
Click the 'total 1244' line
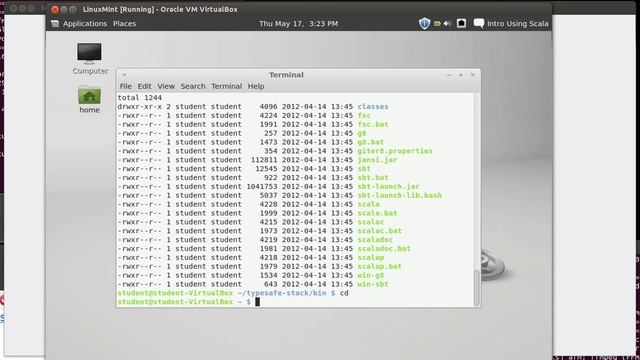pyautogui.click(x=140, y=98)
